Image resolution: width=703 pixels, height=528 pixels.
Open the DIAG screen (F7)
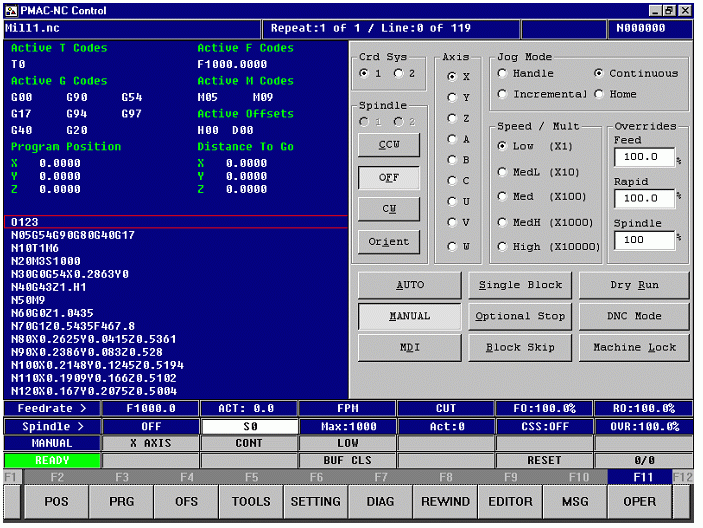(x=380, y=502)
